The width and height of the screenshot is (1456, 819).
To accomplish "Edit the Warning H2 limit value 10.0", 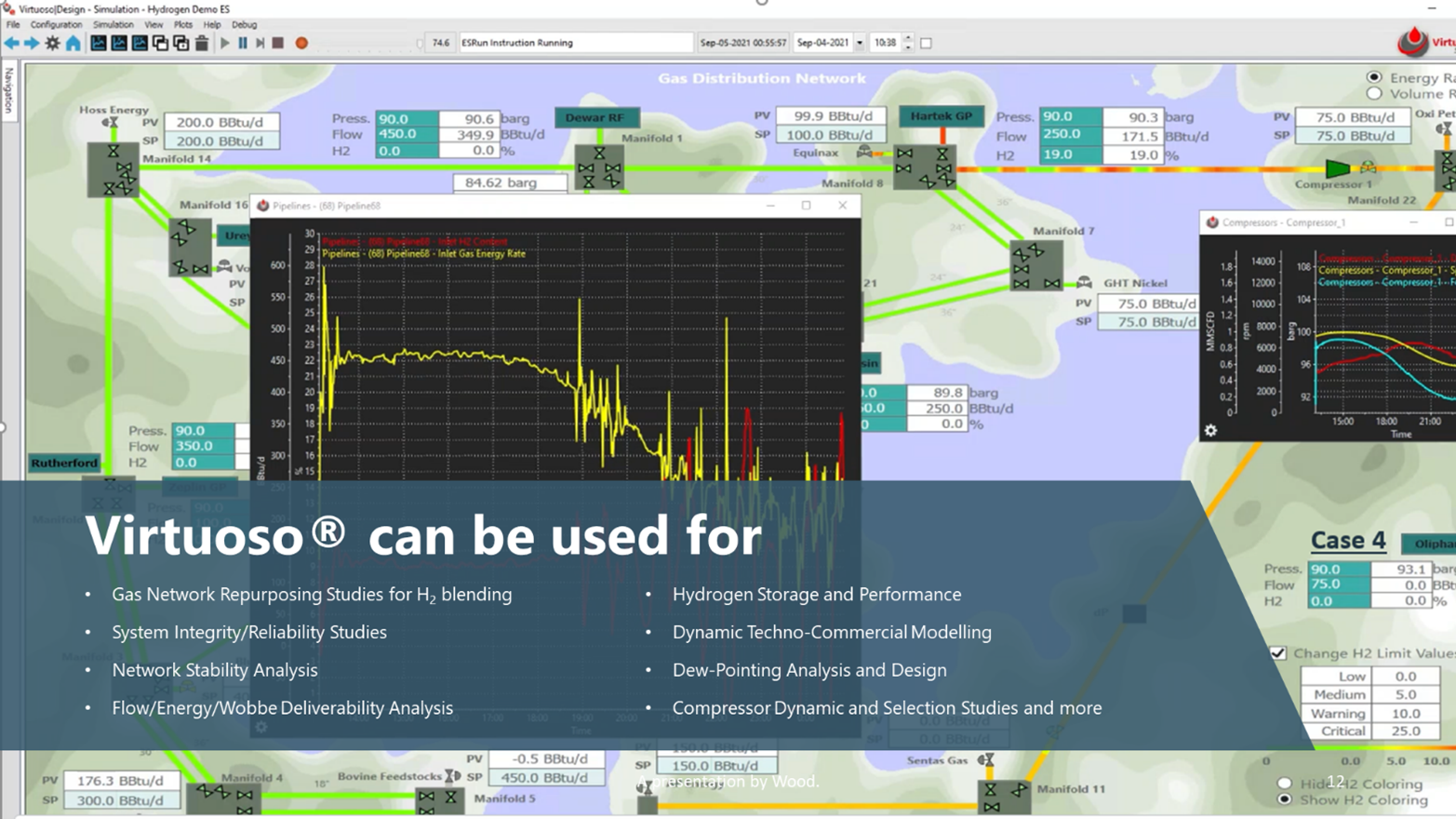I will [1405, 713].
